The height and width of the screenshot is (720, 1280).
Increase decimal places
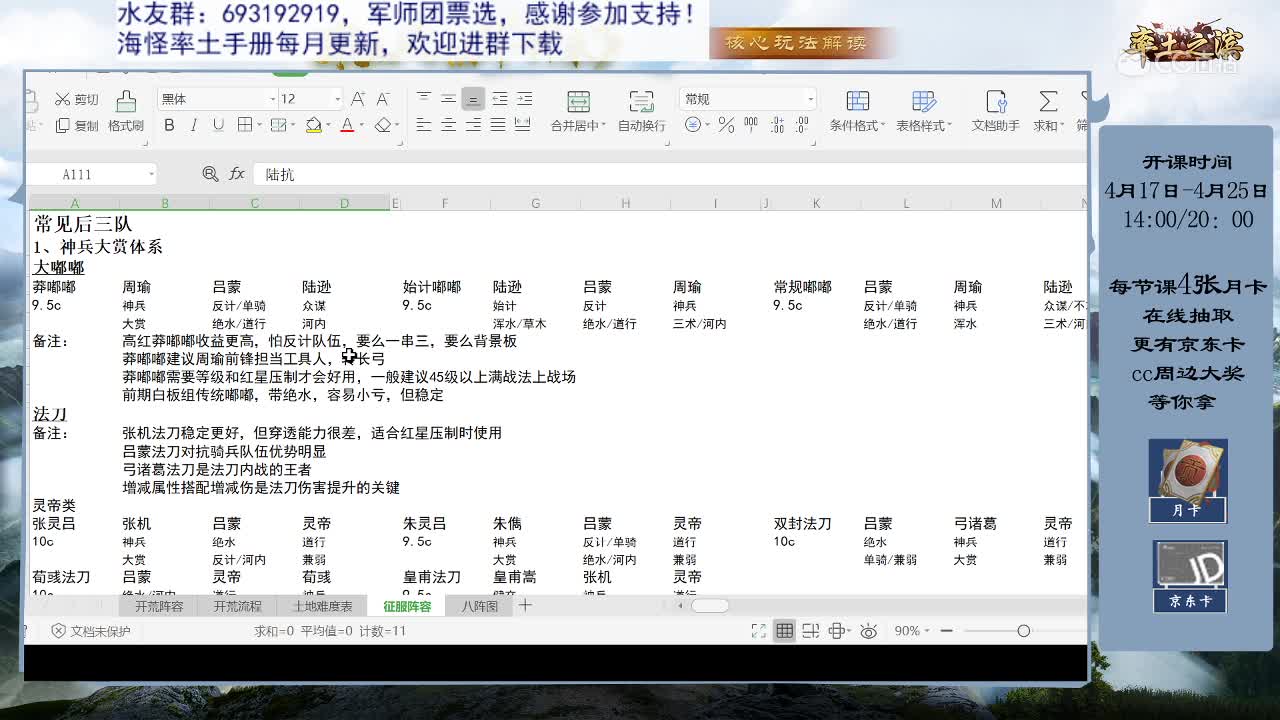pyautogui.click(x=778, y=125)
